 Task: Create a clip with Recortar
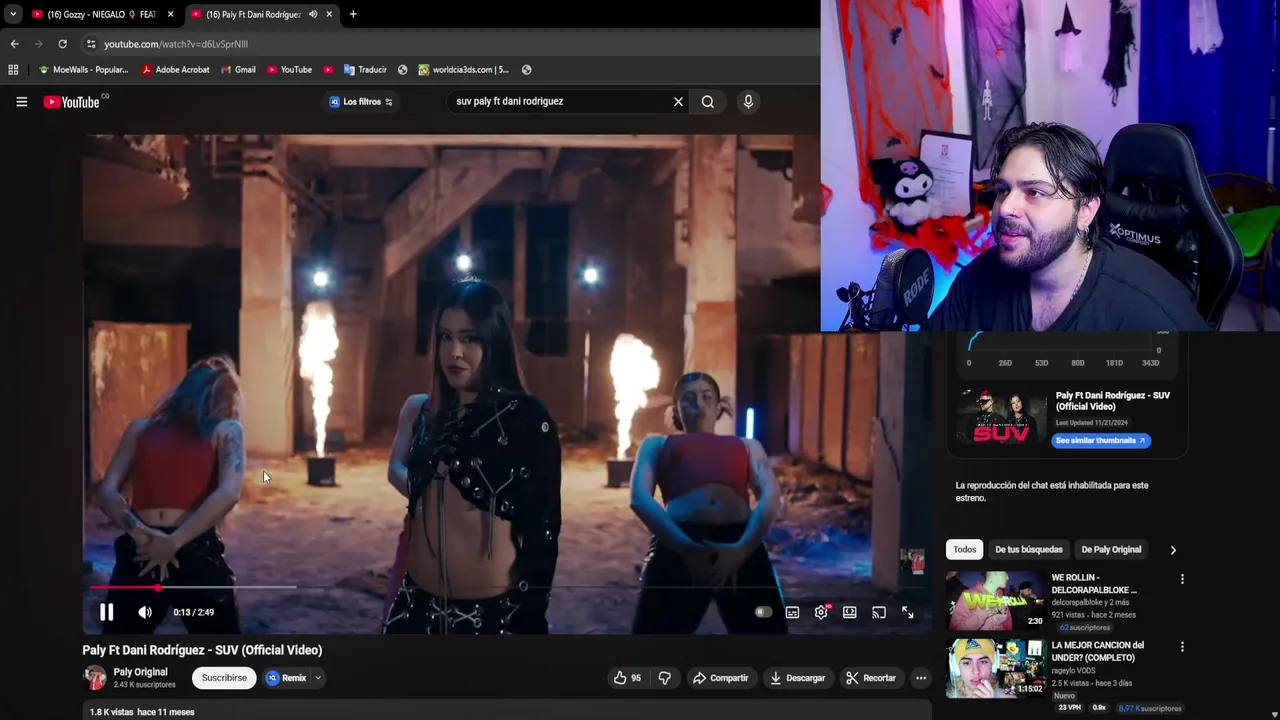click(871, 678)
